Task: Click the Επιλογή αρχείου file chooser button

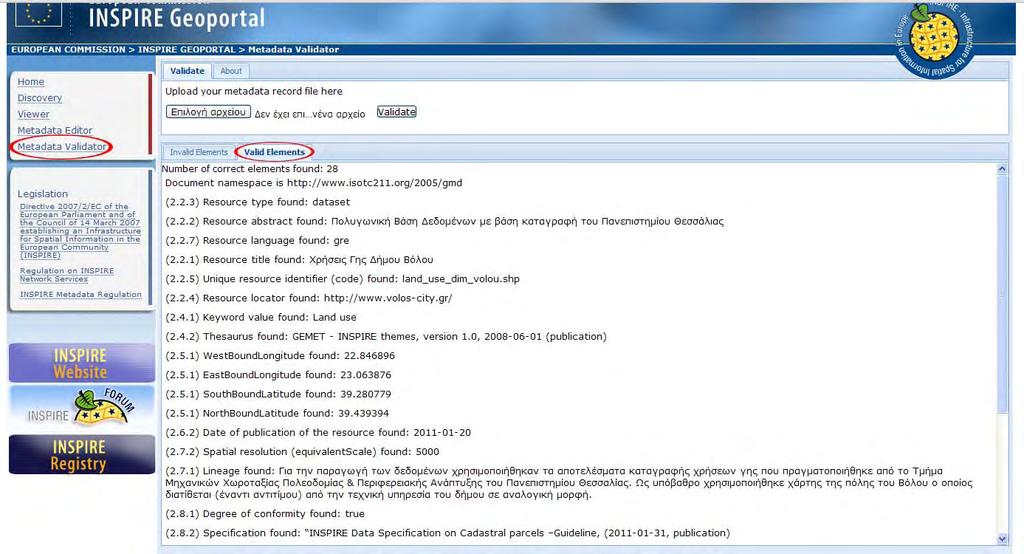Action: tap(208, 112)
